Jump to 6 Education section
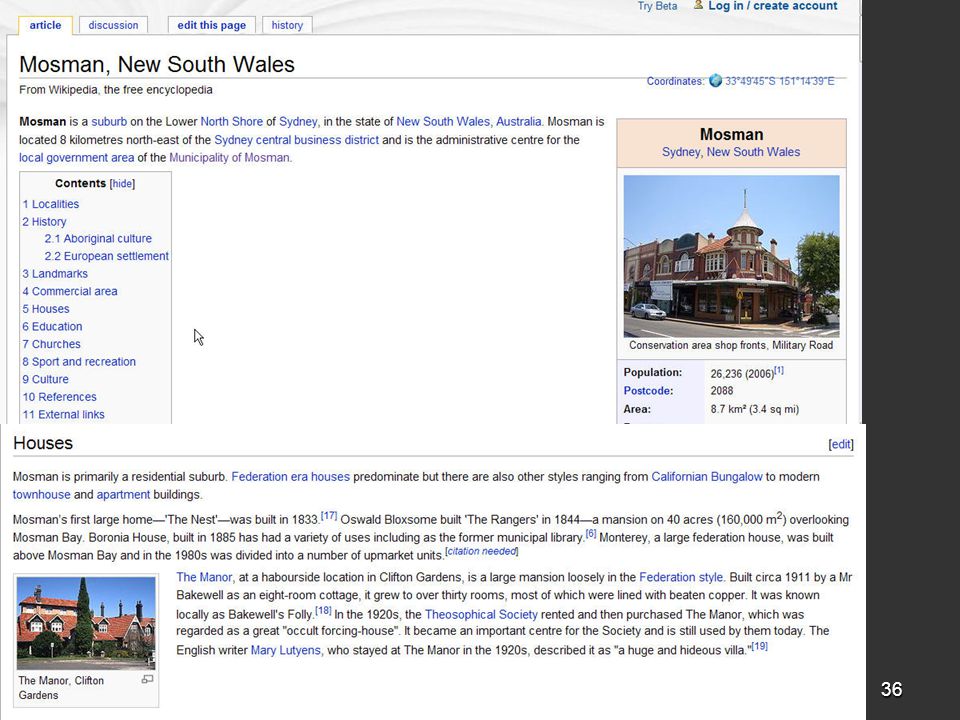This screenshot has height=720, width=960. click(x=52, y=327)
